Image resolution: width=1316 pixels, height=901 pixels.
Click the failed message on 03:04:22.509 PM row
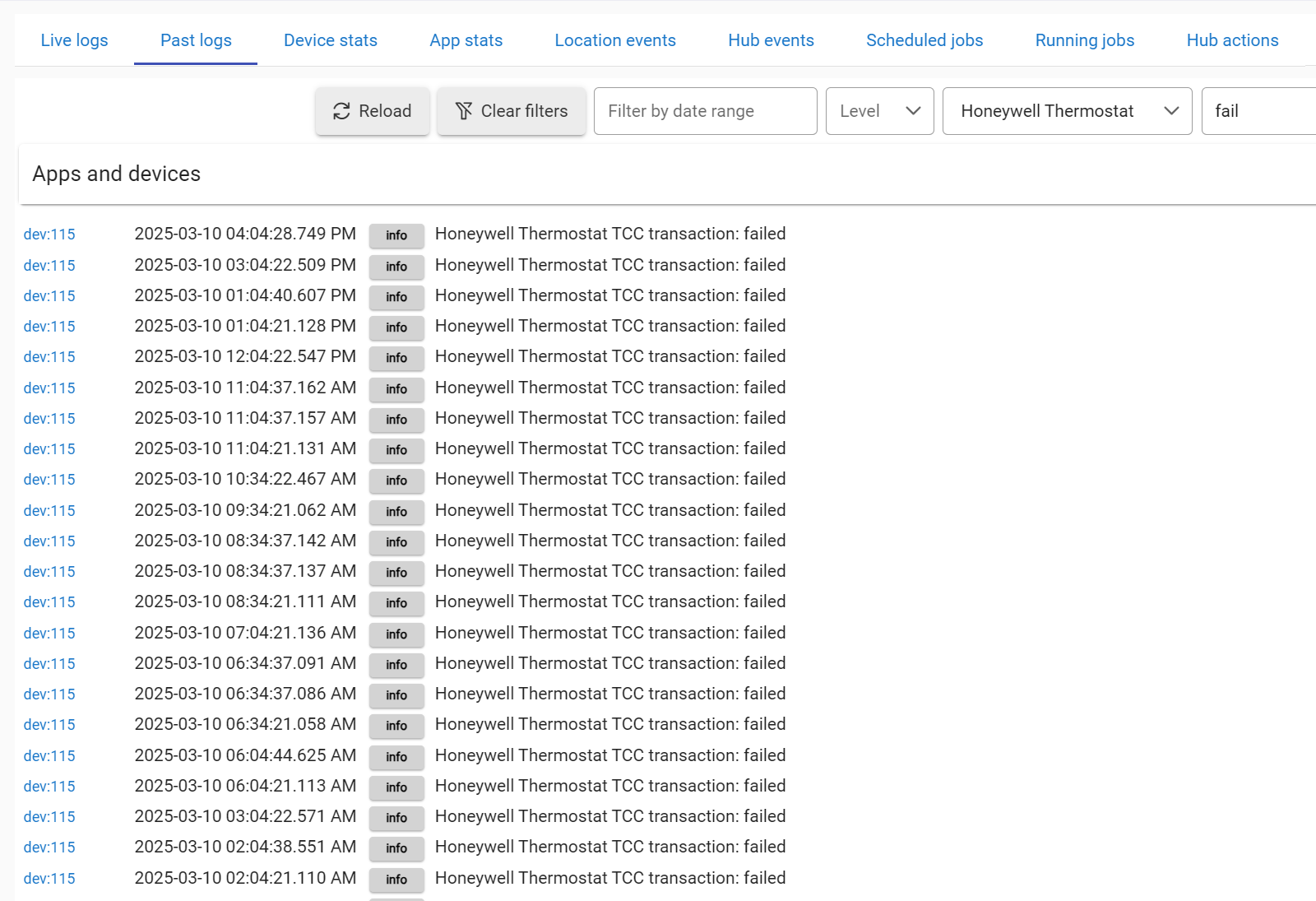pos(610,265)
